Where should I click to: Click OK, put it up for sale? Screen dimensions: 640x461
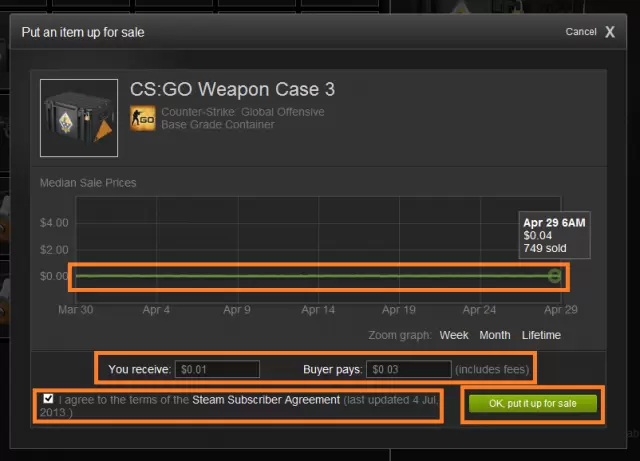pyautogui.click(x=533, y=403)
